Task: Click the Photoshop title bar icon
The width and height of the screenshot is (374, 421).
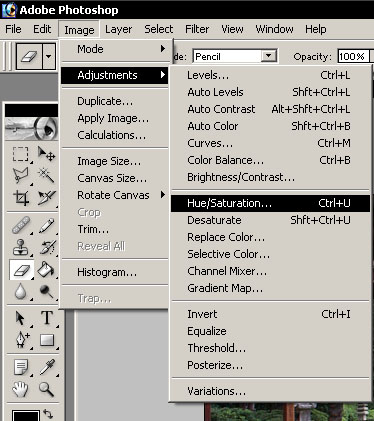Action: coord(9,10)
